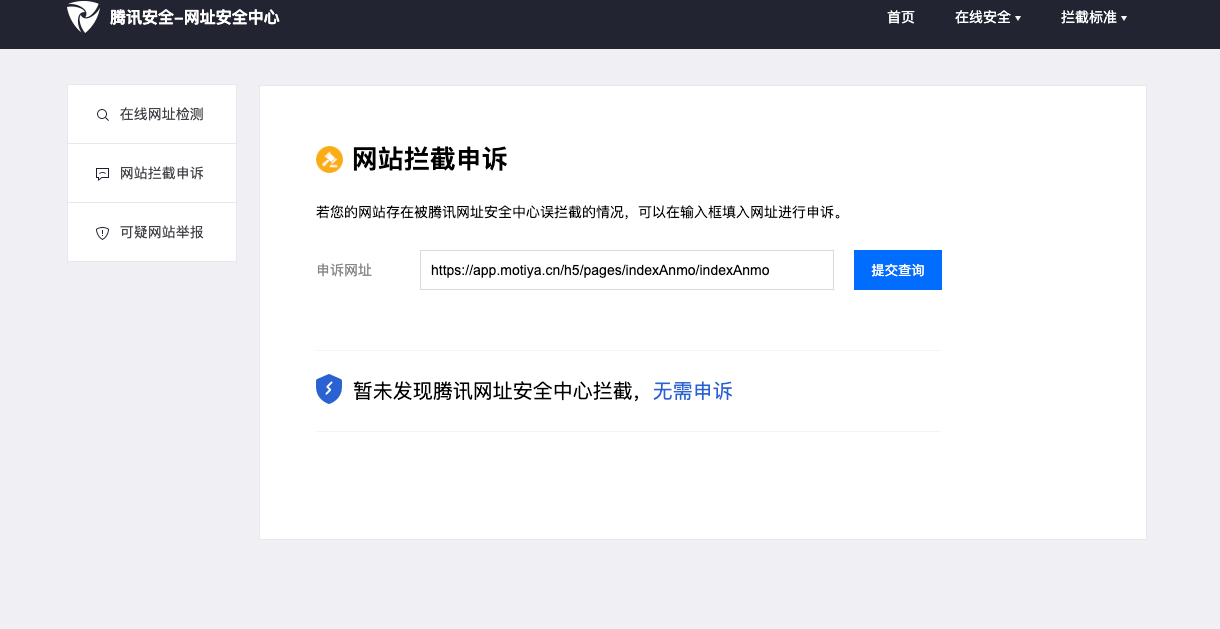Click the Tencent Security shield logo
The image size is (1220, 629).
click(x=83, y=17)
